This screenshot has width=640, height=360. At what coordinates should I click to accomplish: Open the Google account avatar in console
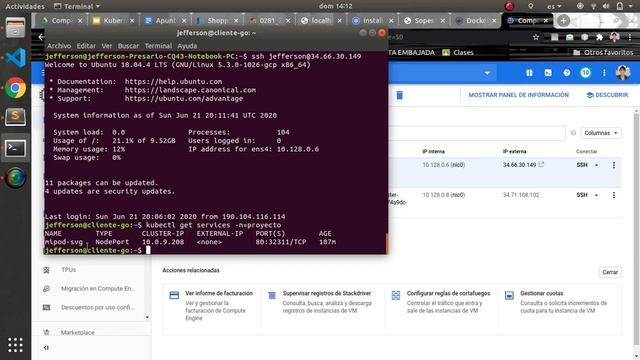[x=623, y=73]
